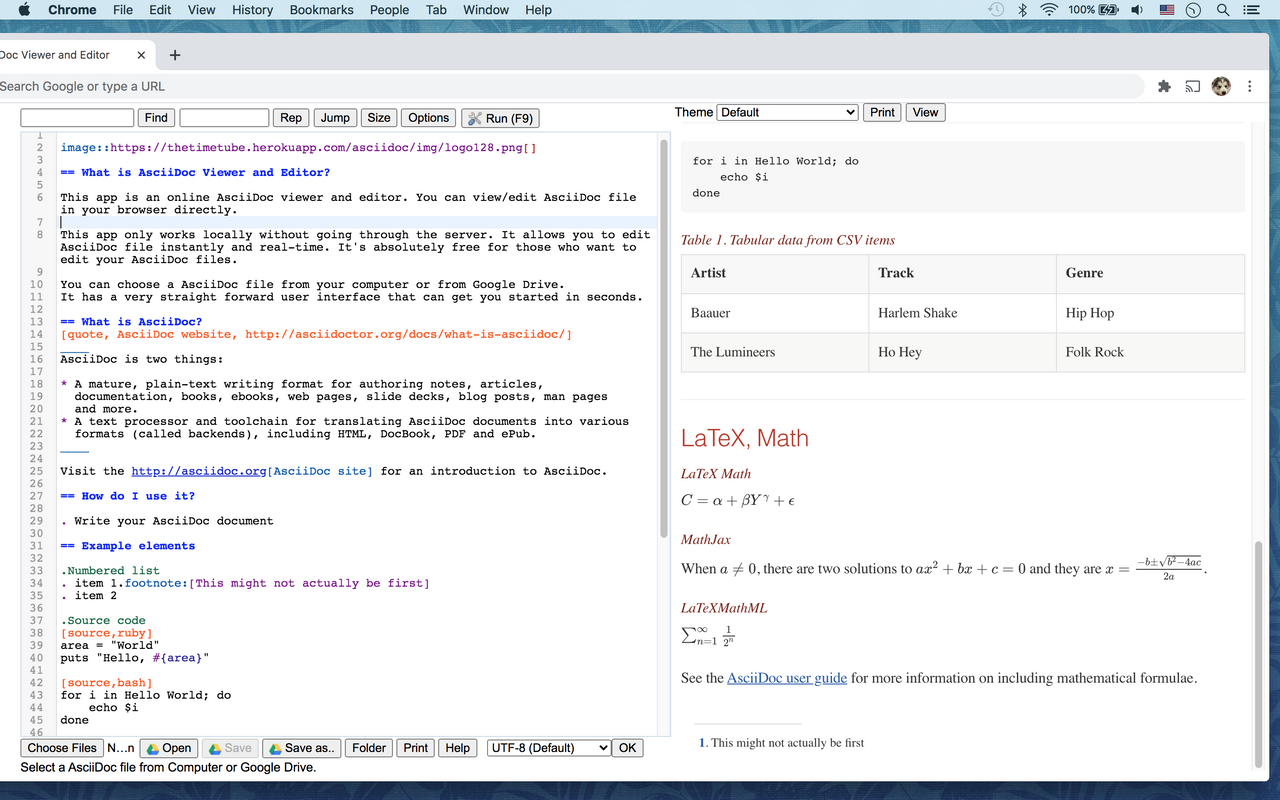Viewport: 1280px width, 800px height.
Task: Click the Chrome cast media icon
Action: point(1192,87)
